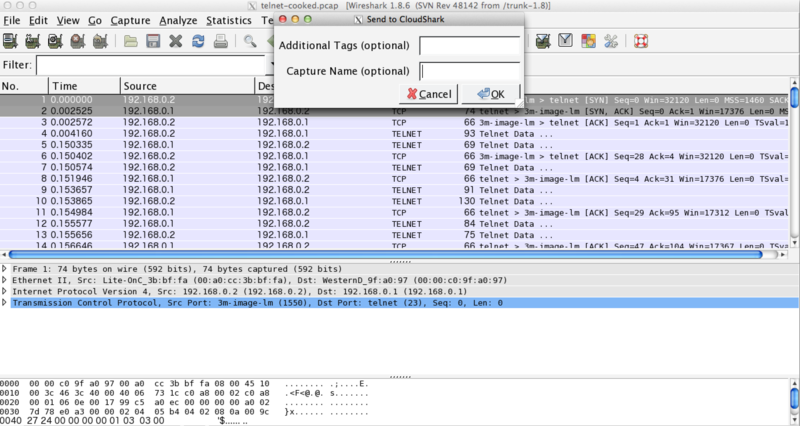Click packet list vertical scrollbar

point(794,98)
